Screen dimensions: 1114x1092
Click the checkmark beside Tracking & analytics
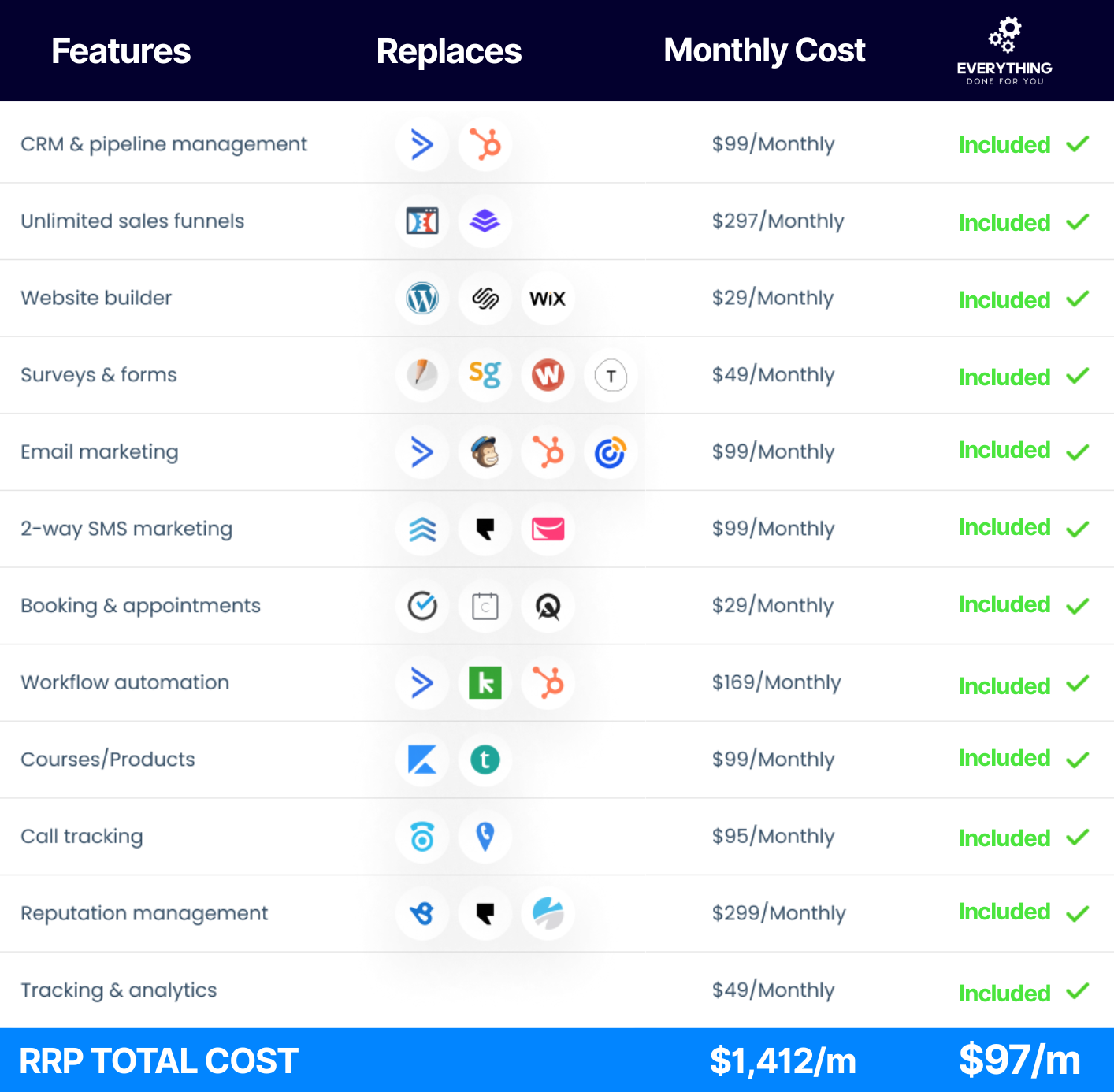tap(1077, 991)
